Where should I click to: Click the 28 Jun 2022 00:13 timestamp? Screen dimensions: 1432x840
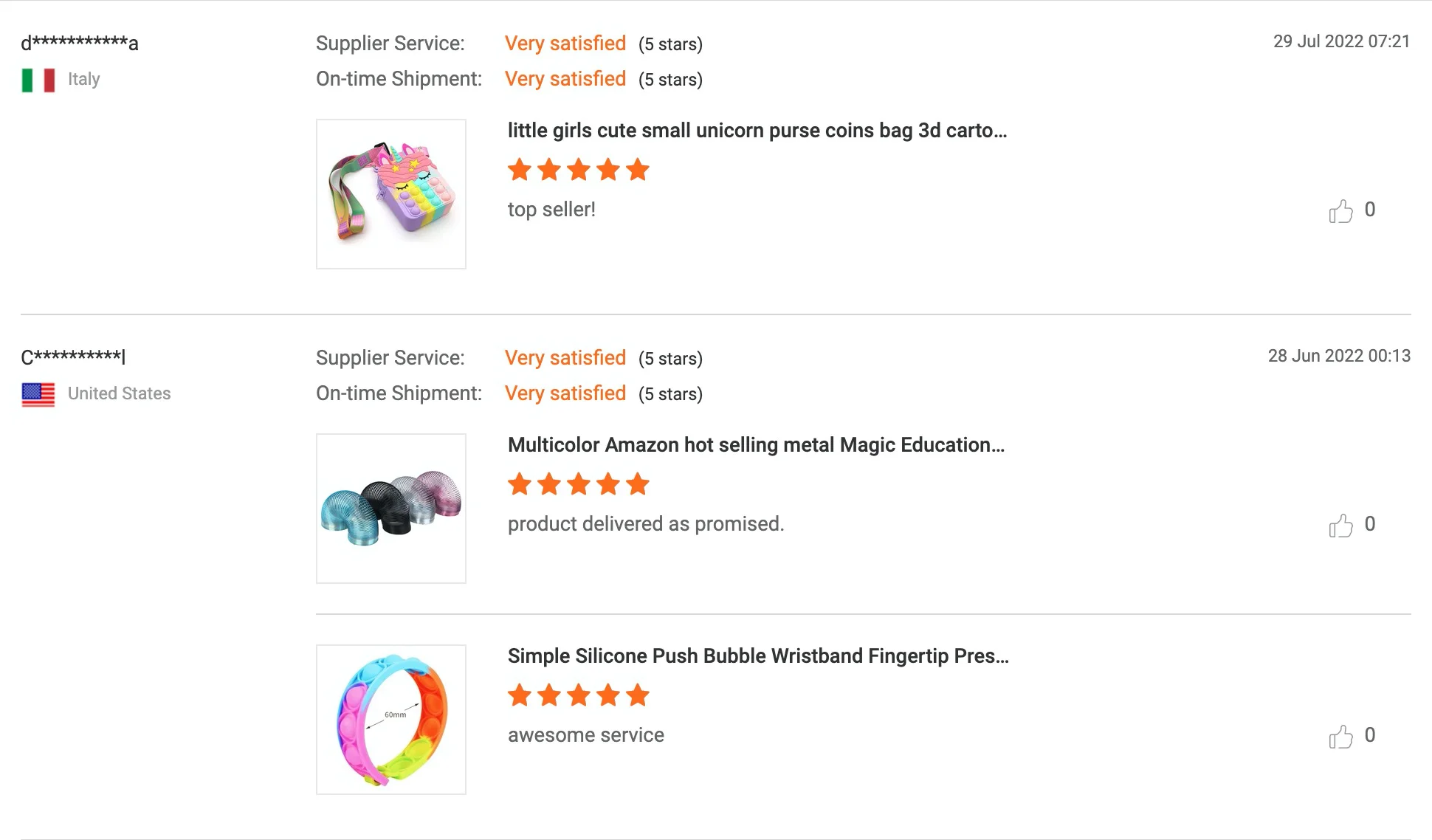[1339, 356]
